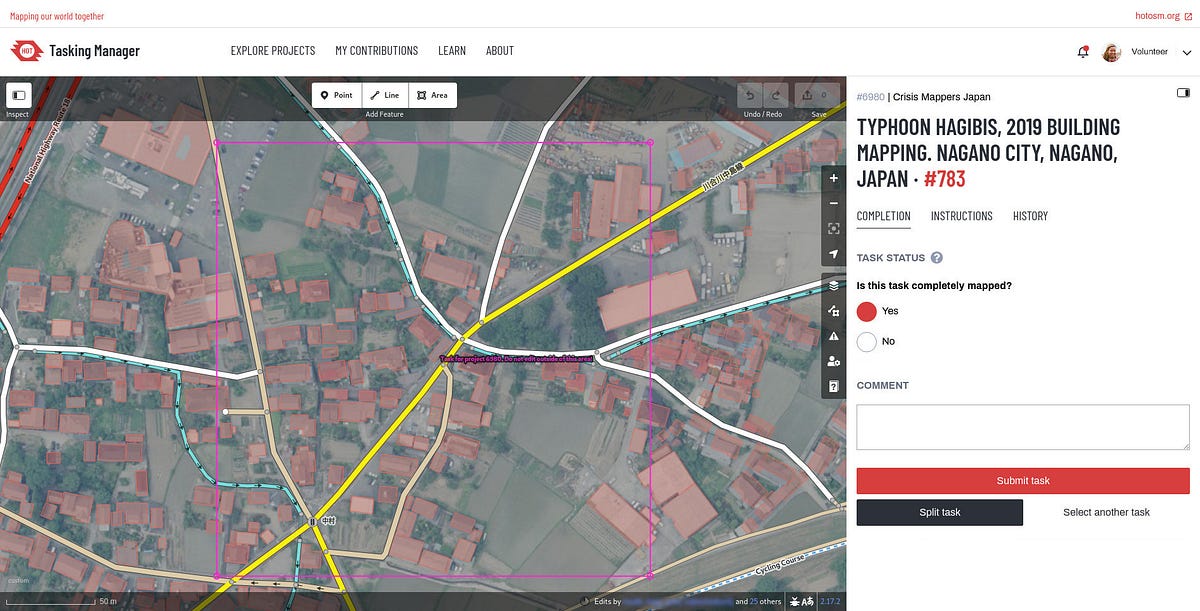Click the geolocate arrow icon
1200x611 pixels.
pos(833,253)
